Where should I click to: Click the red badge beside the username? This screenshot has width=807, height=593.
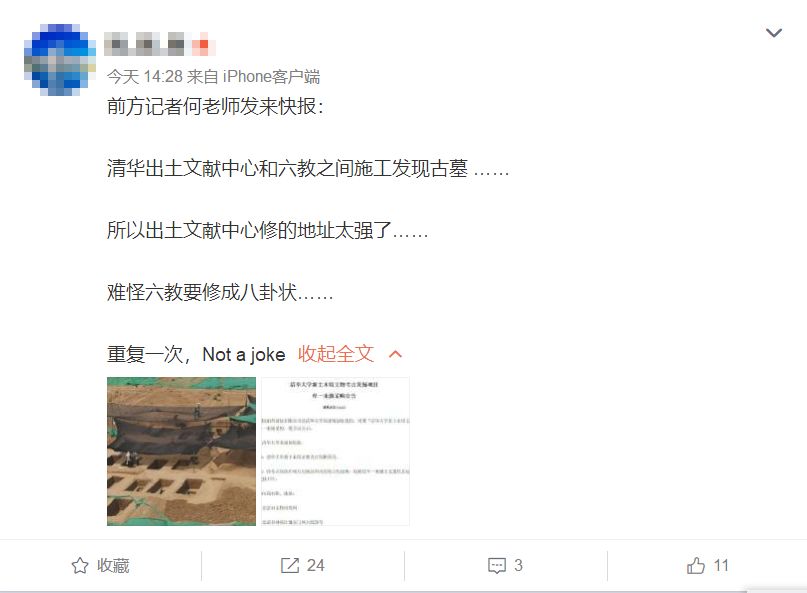[203, 44]
